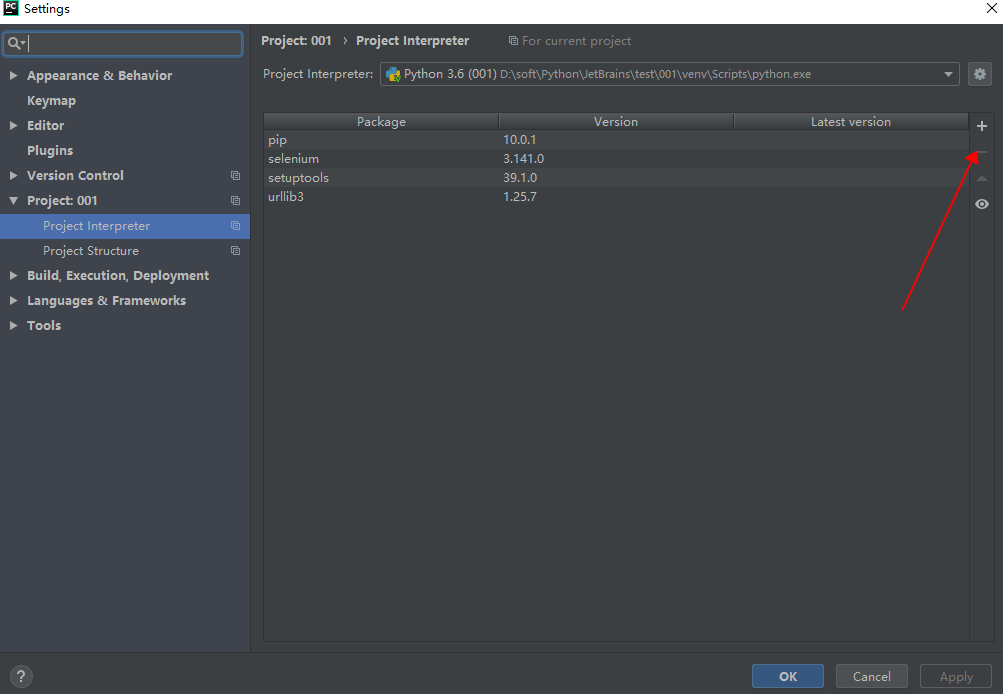Screen dimensions: 1003x694
Task: Select the urllib3 package row
Action: [x=616, y=196]
